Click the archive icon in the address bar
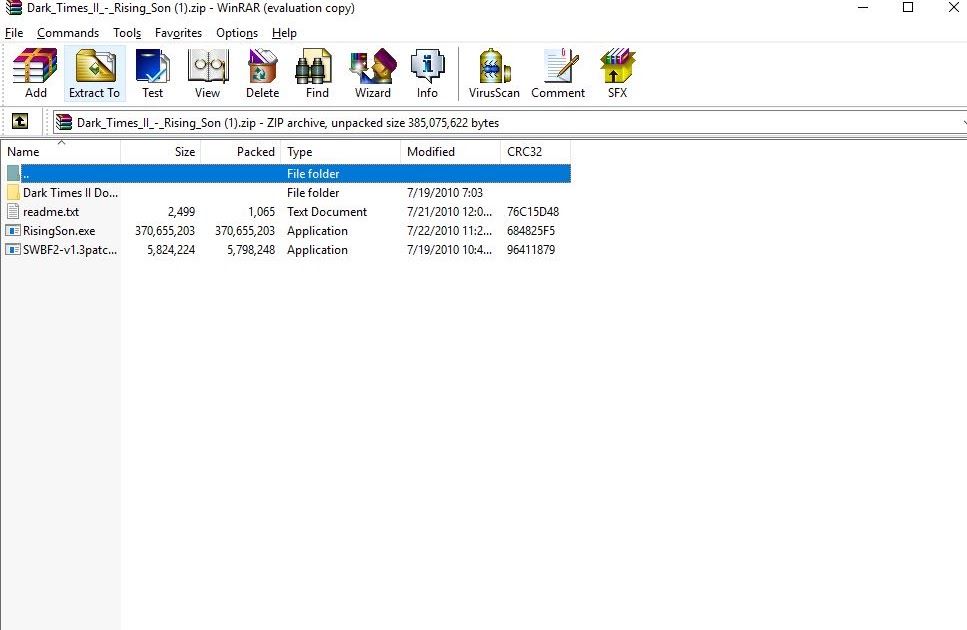The width and height of the screenshot is (967, 630). (x=64, y=122)
